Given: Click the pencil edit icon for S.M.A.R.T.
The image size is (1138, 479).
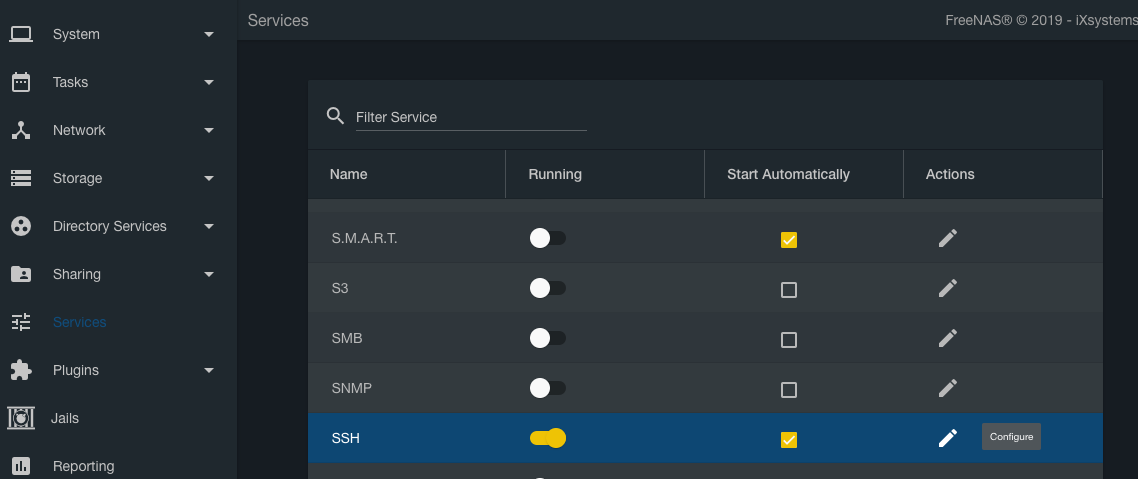Looking at the screenshot, I should (948, 238).
